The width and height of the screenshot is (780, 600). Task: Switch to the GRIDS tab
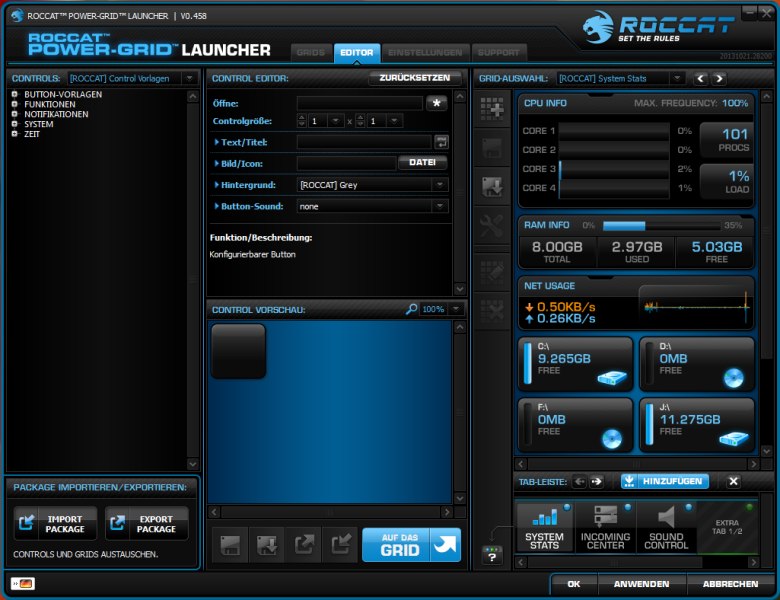(311, 53)
